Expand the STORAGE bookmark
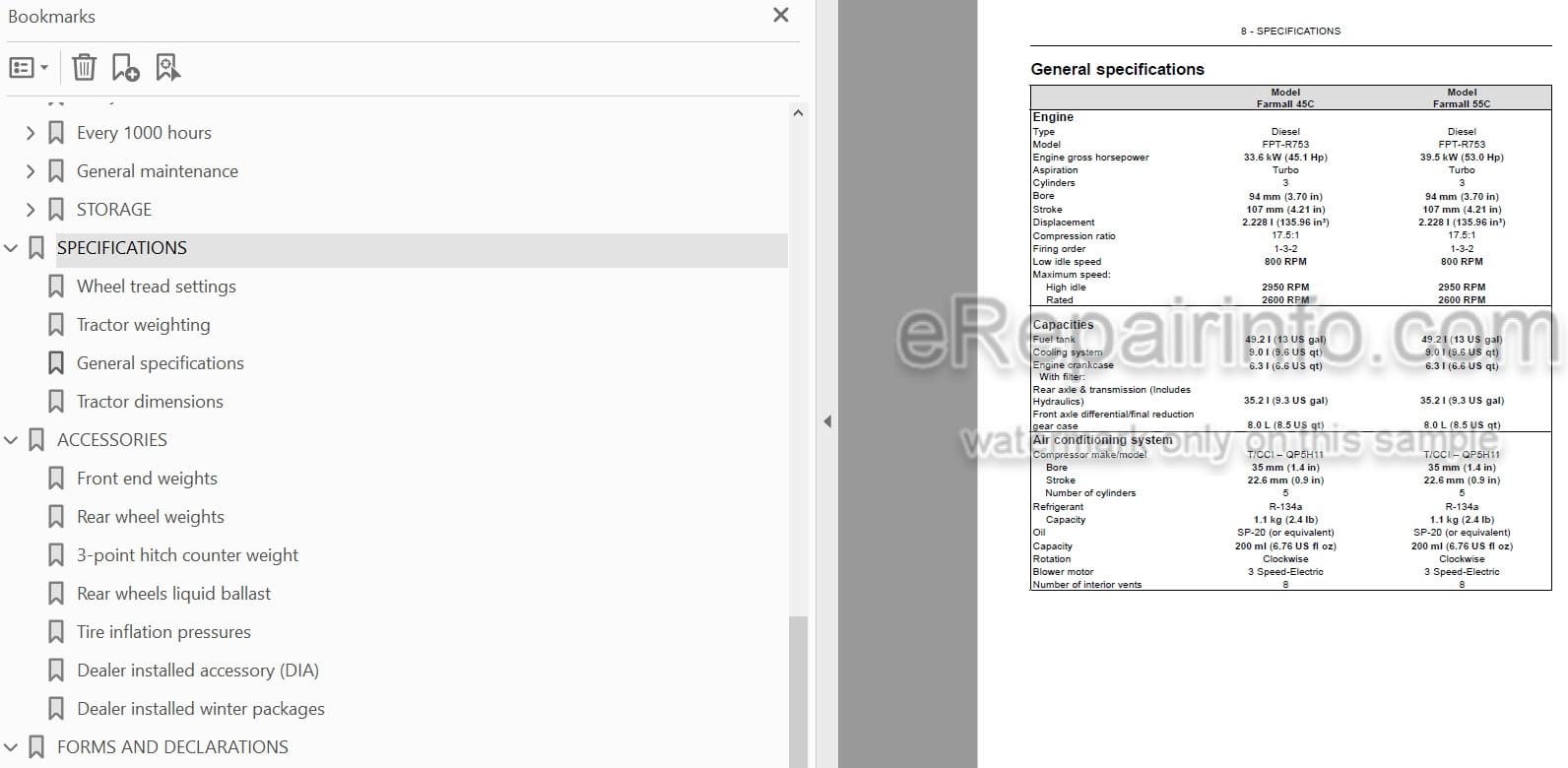The image size is (1568, 768). [31, 210]
